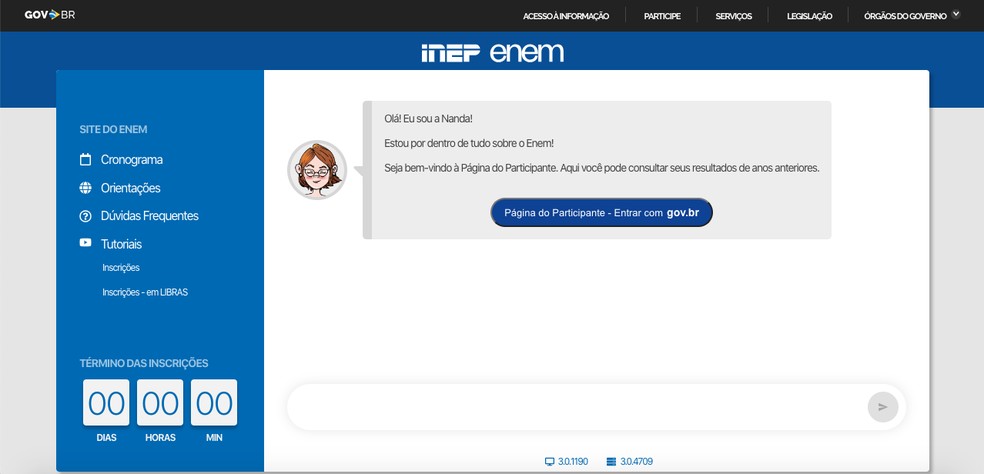Click the 'SITE DO ENEM' heading

point(114,129)
